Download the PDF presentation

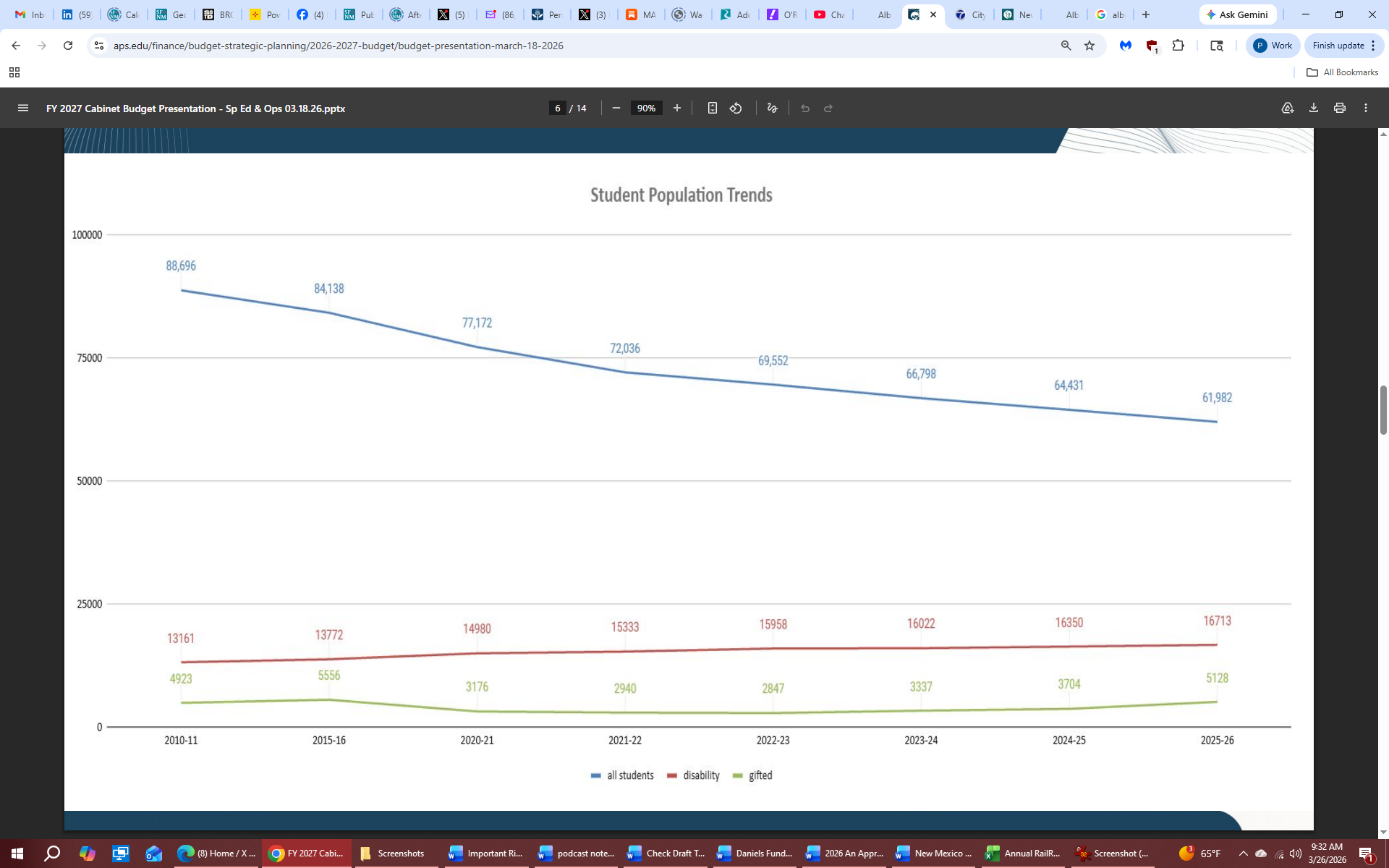1314,108
